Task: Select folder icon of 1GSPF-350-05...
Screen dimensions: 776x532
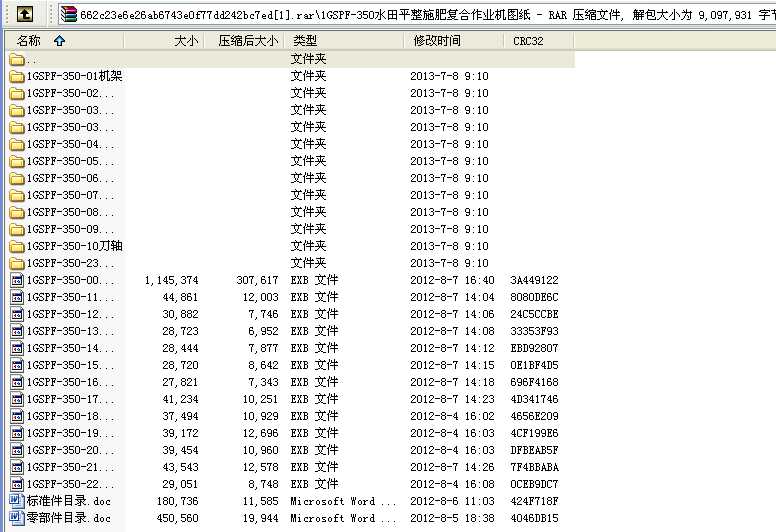Action: click(x=17, y=161)
